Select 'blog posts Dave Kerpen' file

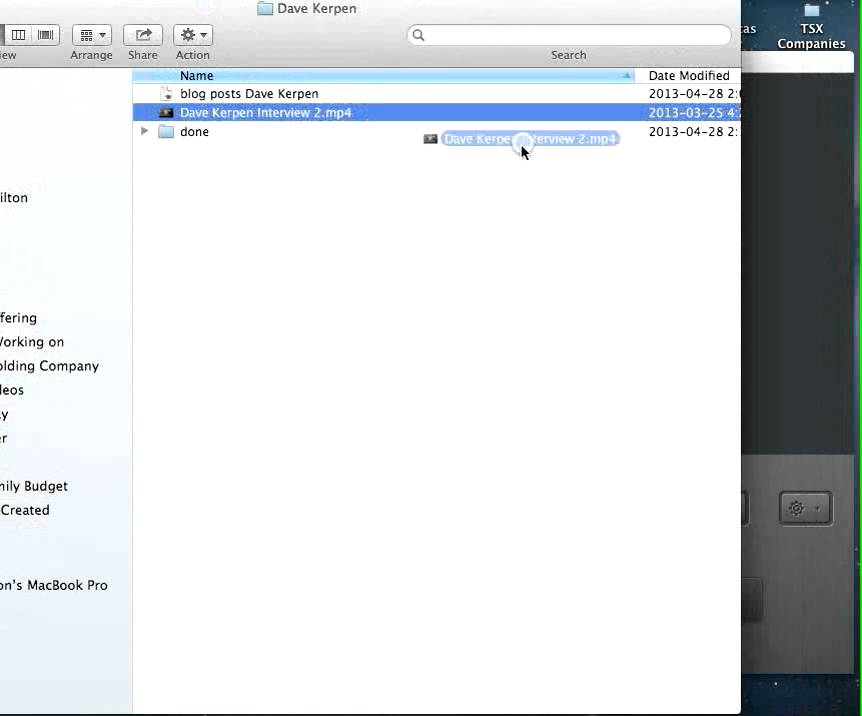click(x=249, y=94)
